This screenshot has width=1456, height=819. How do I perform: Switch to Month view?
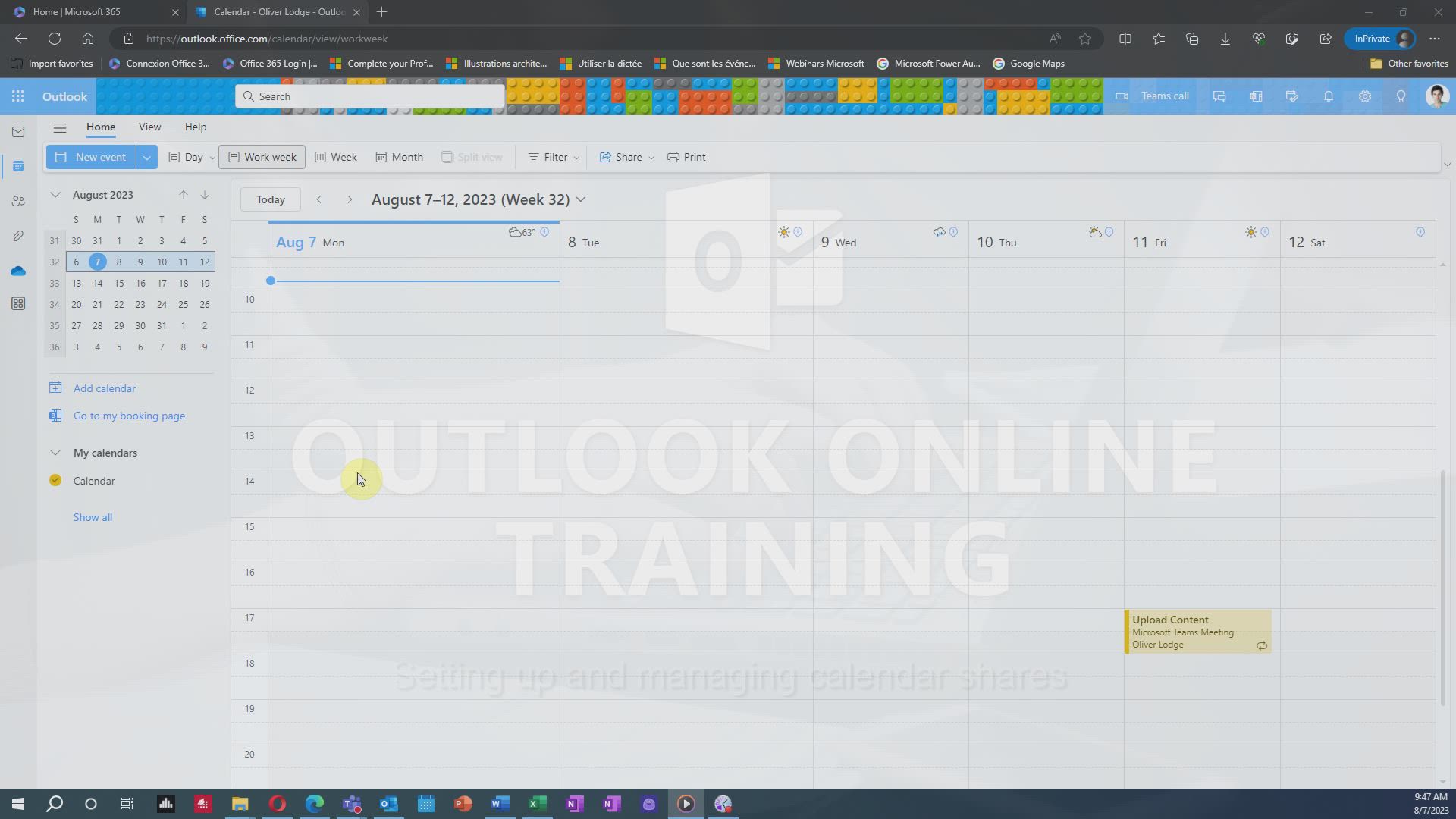399,157
